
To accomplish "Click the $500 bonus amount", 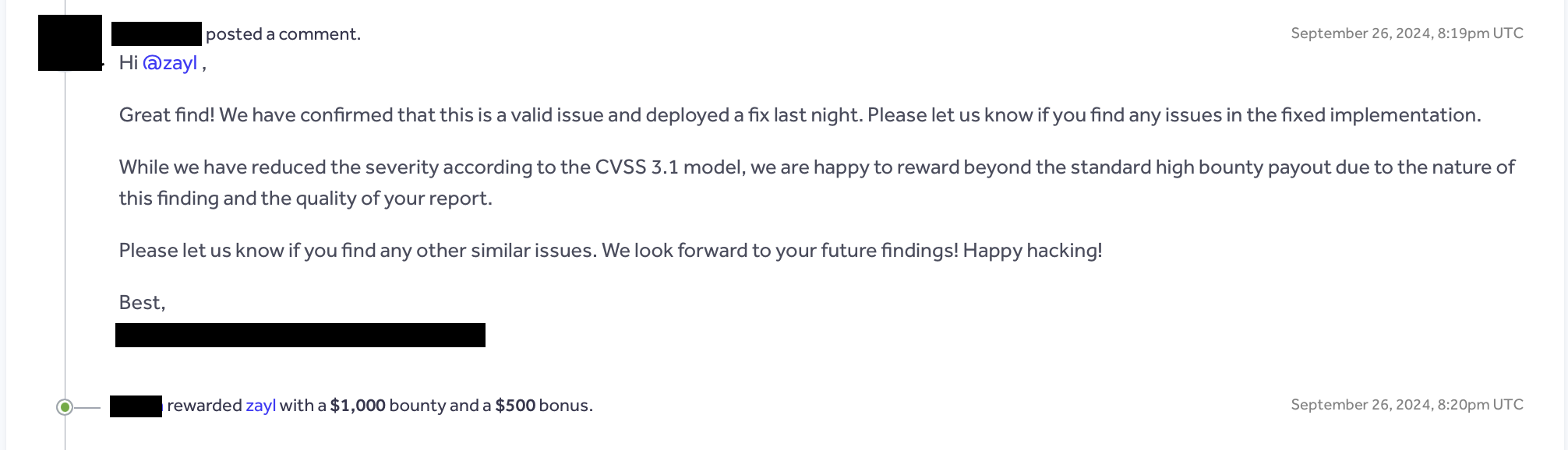I will tap(515, 406).
